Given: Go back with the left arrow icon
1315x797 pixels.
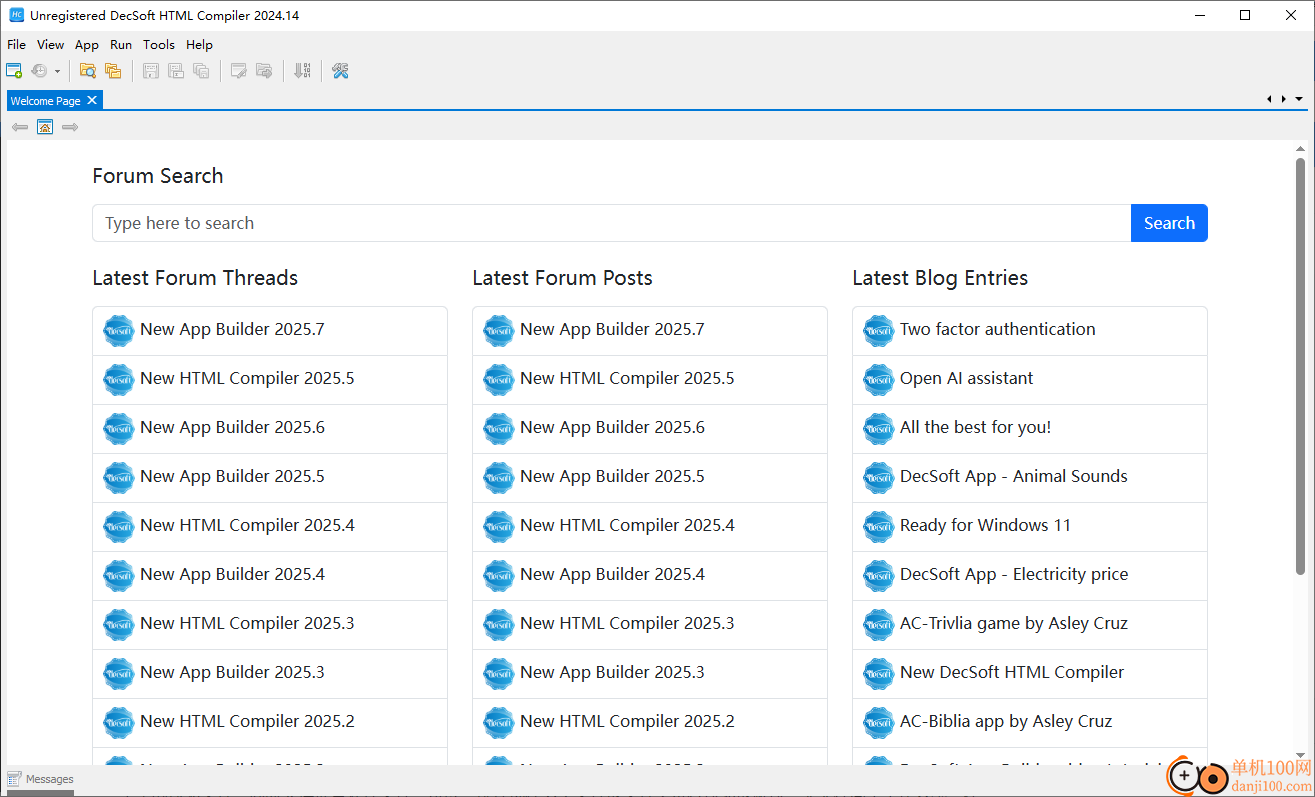Looking at the screenshot, I should coord(20,127).
